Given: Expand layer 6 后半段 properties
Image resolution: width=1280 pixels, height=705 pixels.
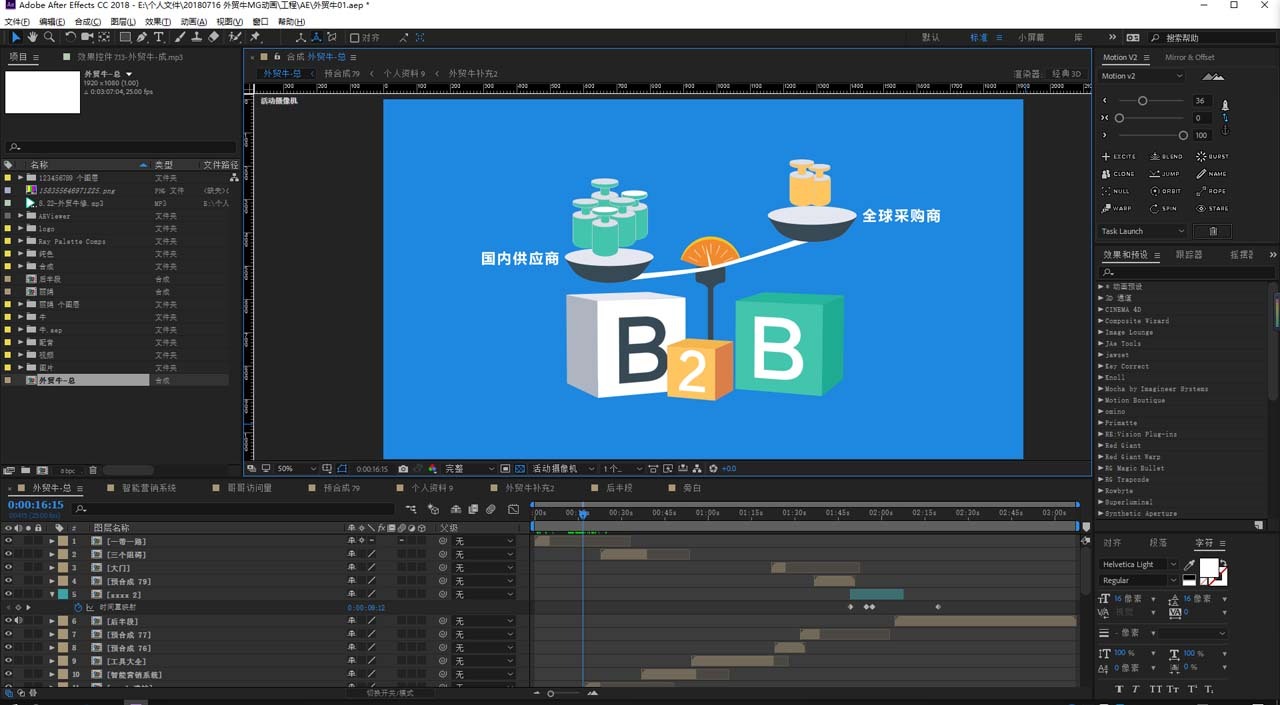Looking at the screenshot, I should 52,621.
